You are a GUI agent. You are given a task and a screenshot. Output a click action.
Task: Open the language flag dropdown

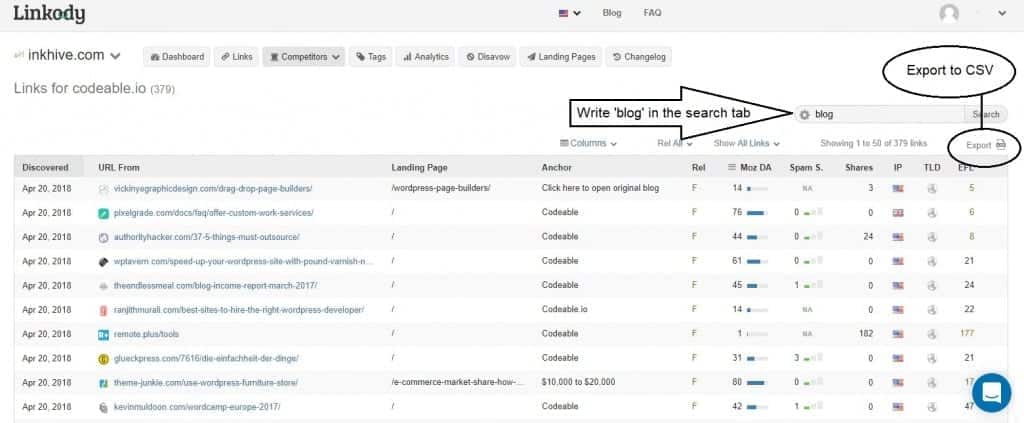[x=569, y=12]
